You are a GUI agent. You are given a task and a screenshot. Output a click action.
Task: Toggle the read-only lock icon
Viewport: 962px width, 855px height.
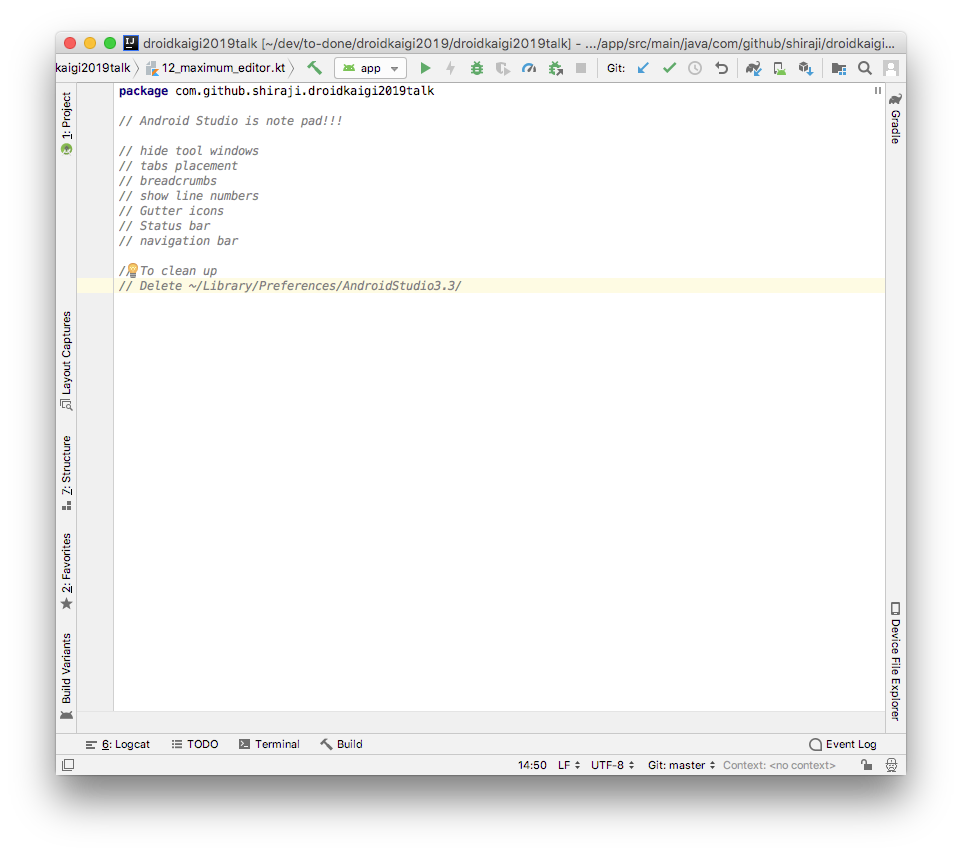pos(866,765)
